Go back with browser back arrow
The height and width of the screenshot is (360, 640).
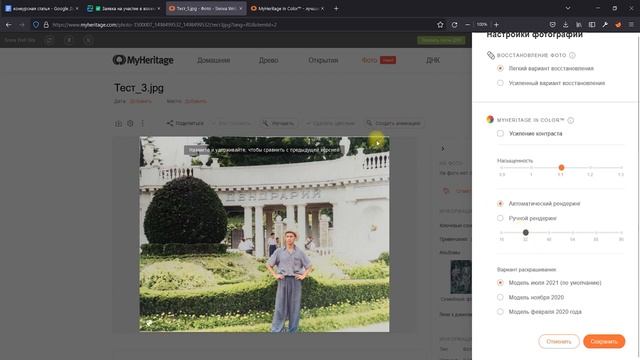9,25
